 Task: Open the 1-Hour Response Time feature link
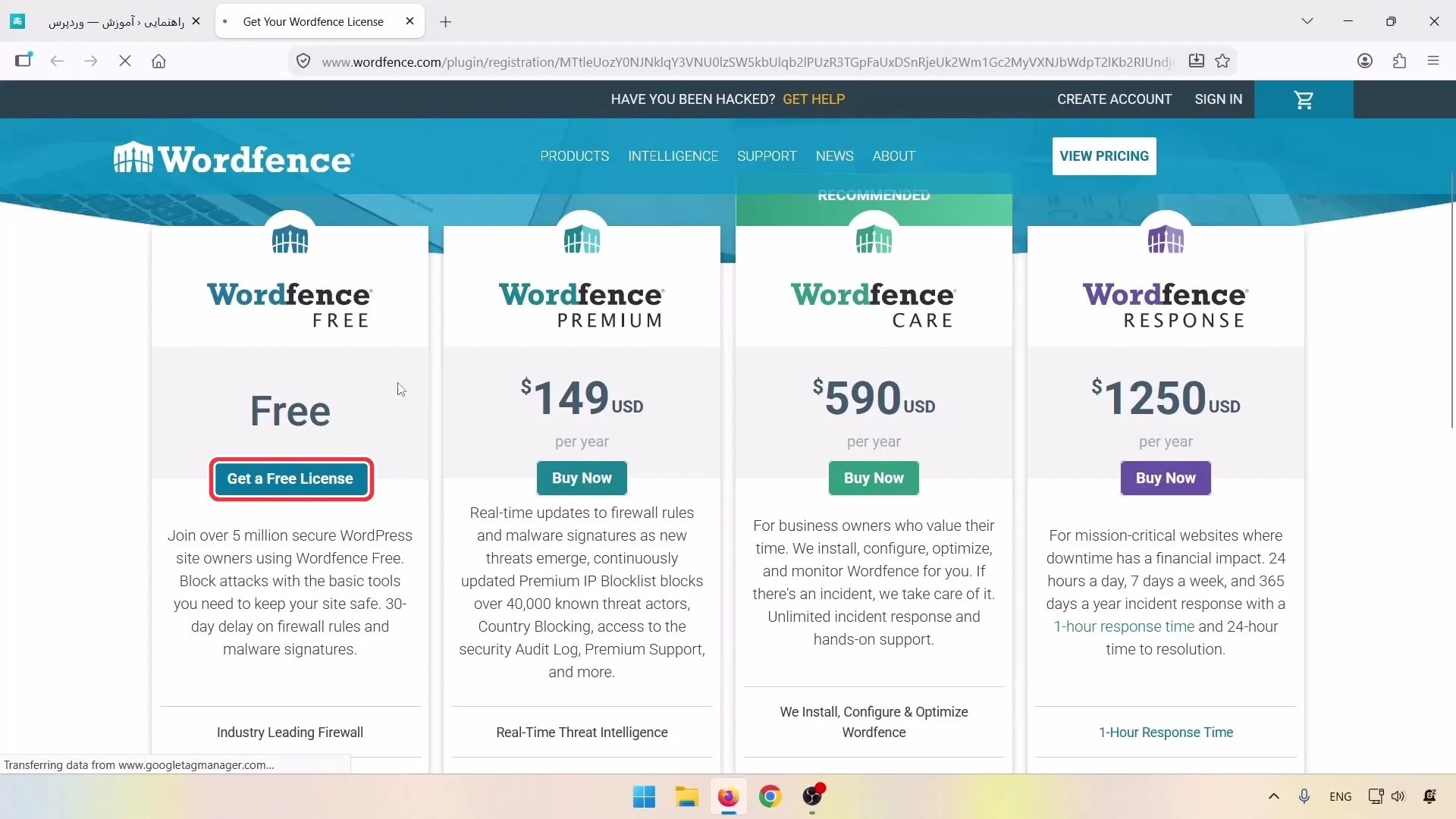point(1166,733)
